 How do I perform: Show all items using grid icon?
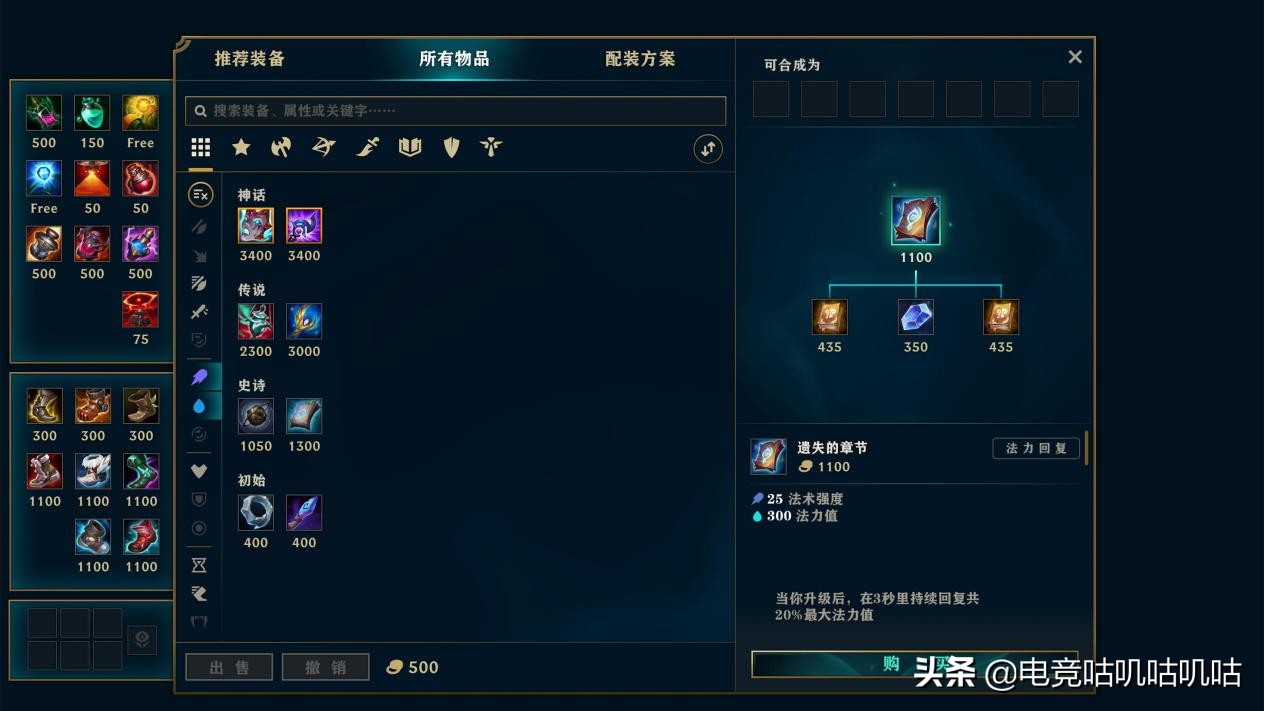[201, 148]
